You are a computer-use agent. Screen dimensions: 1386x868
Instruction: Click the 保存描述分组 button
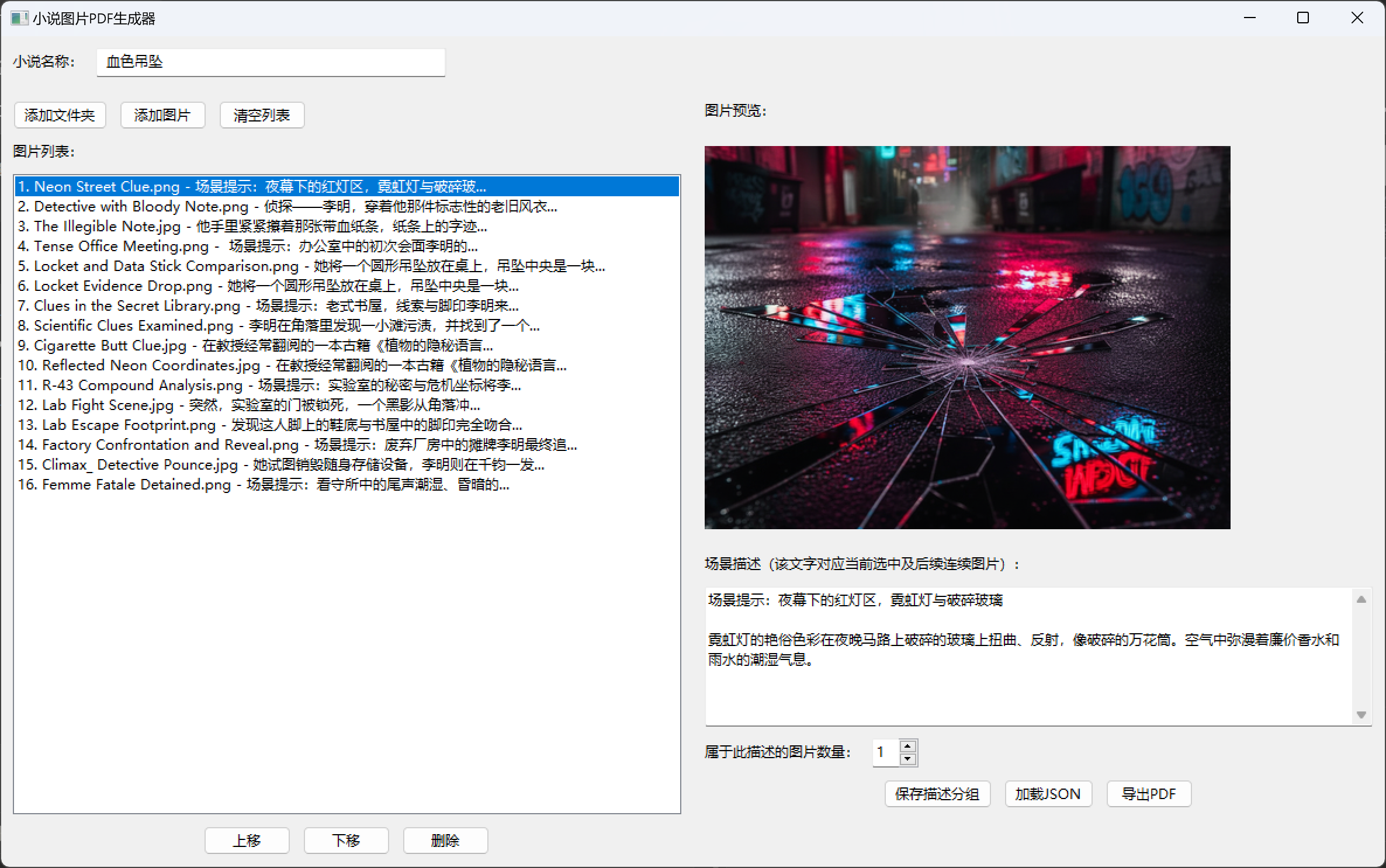[x=937, y=794]
